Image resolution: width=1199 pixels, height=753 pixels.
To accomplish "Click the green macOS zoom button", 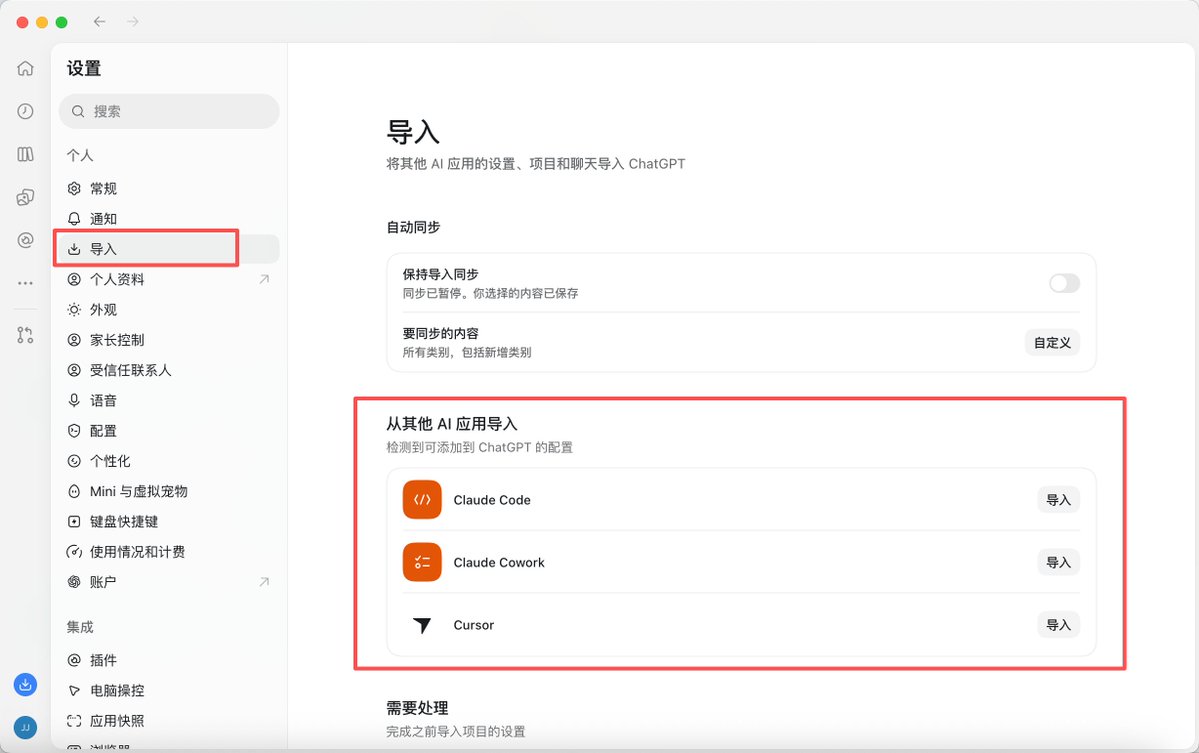I will point(62,22).
